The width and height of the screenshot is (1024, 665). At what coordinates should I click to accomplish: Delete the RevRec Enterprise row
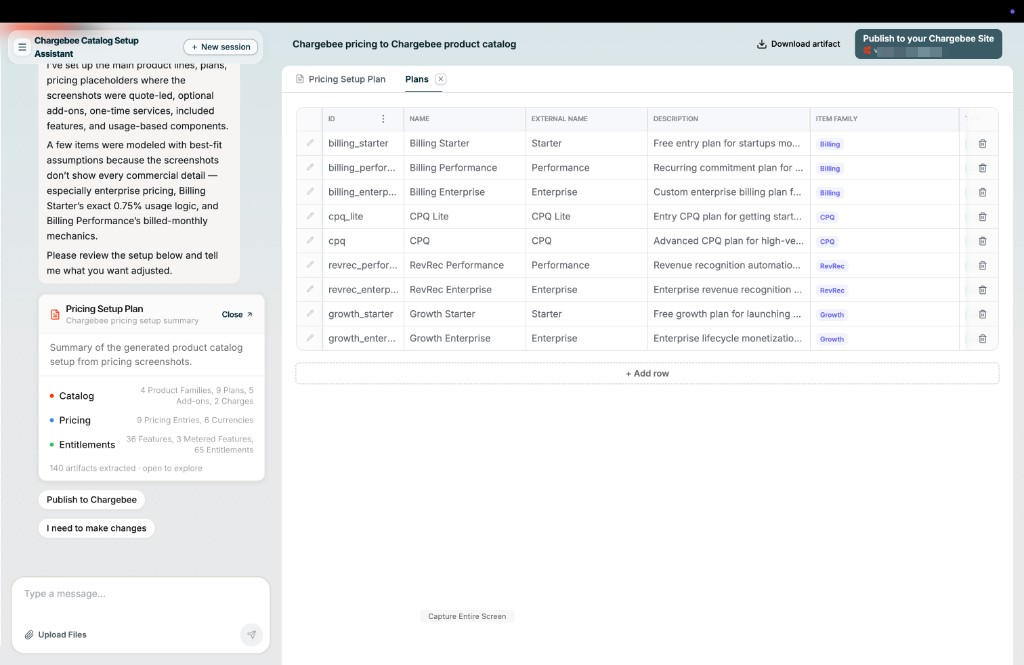[982, 290]
